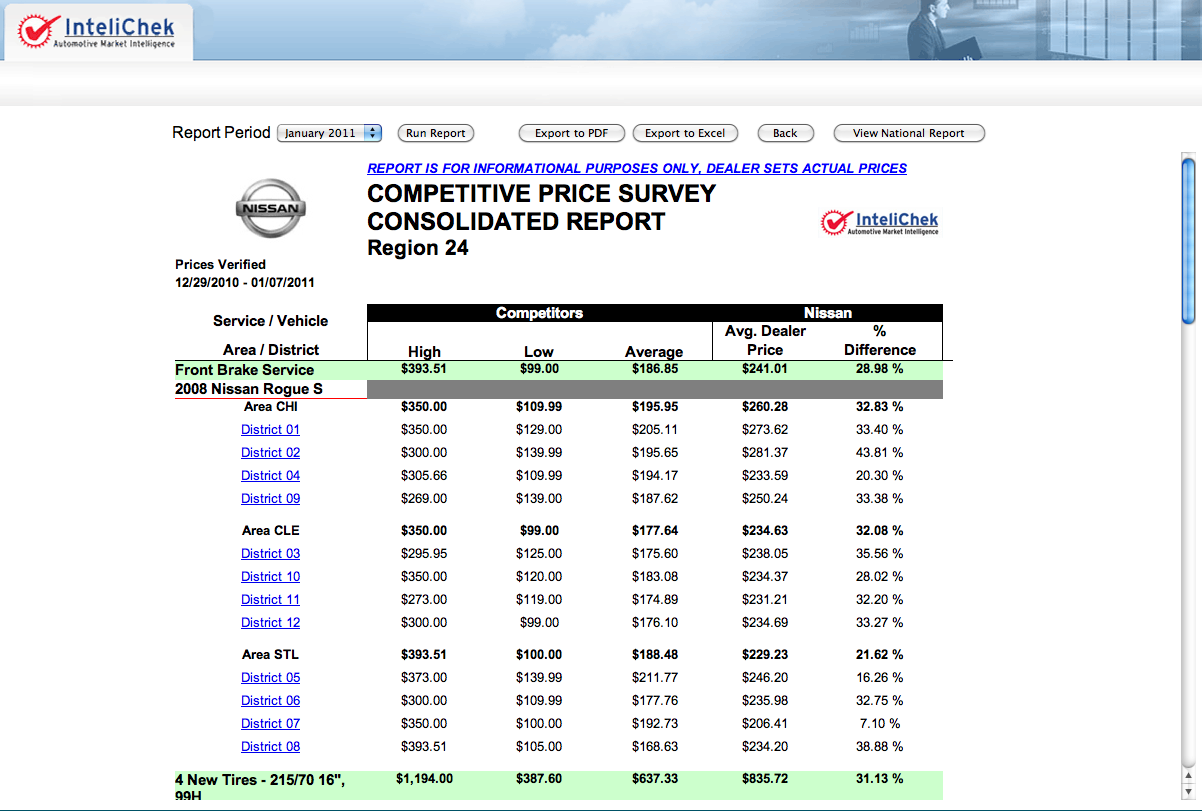This screenshot has width=1202, height=811.
Task: Click the scrollbar down arrow
Action: pyautogui.click(x=1188, y=791)
